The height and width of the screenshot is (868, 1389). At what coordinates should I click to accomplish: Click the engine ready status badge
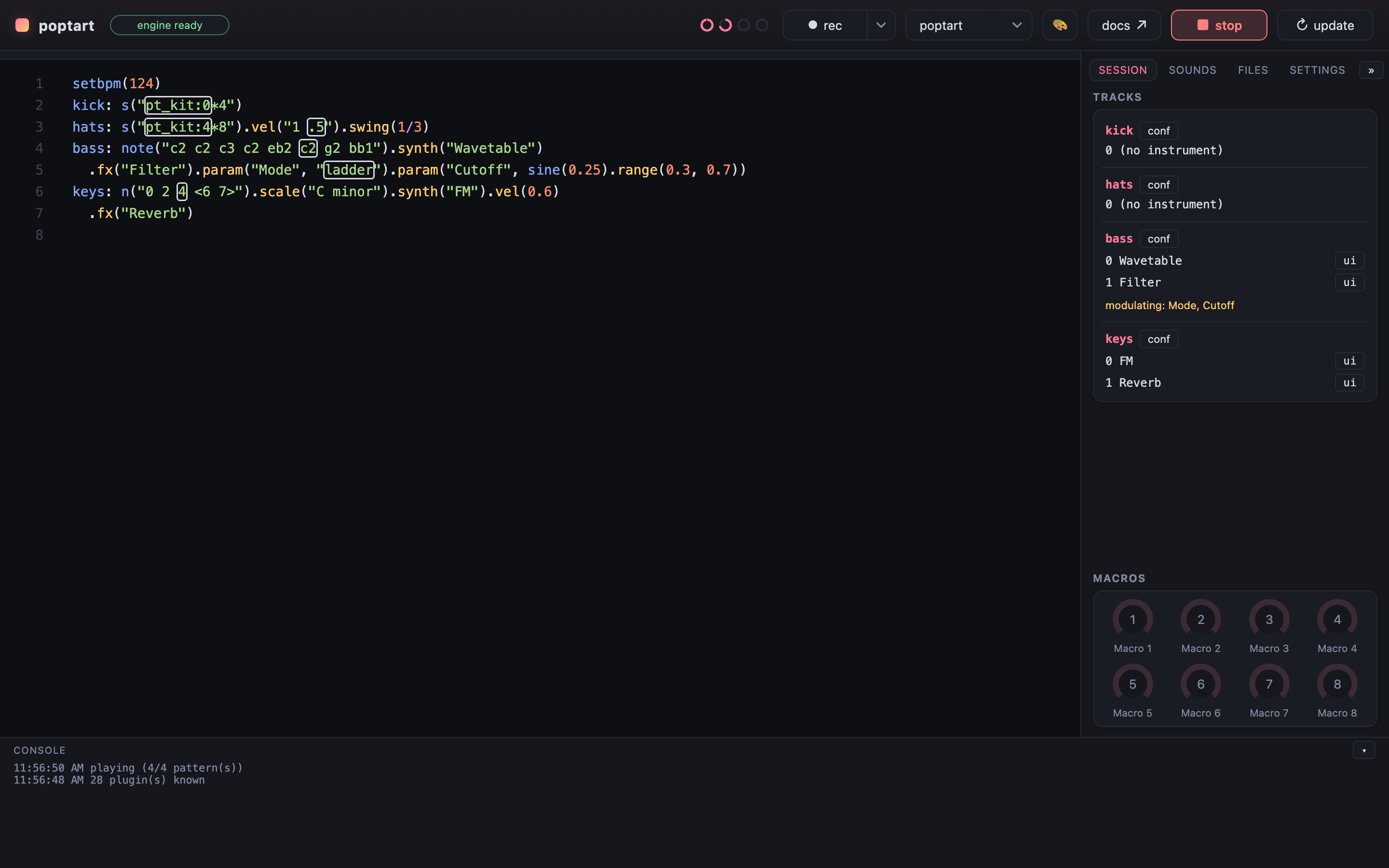coord(169,25)
